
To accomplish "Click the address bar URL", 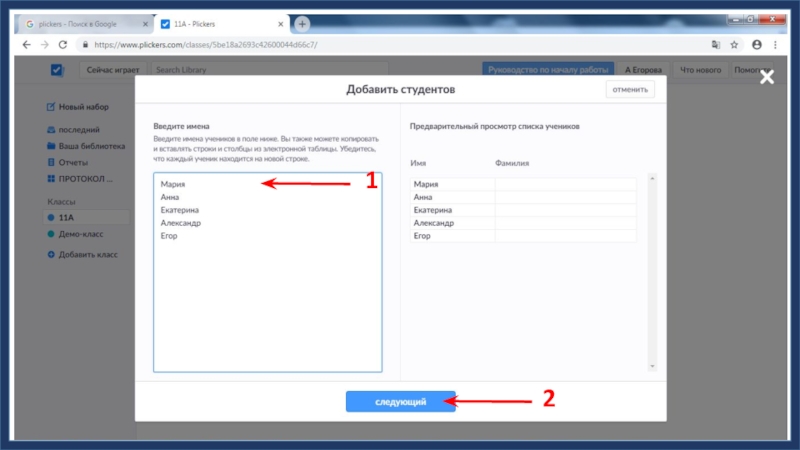I will pos(210,45).
